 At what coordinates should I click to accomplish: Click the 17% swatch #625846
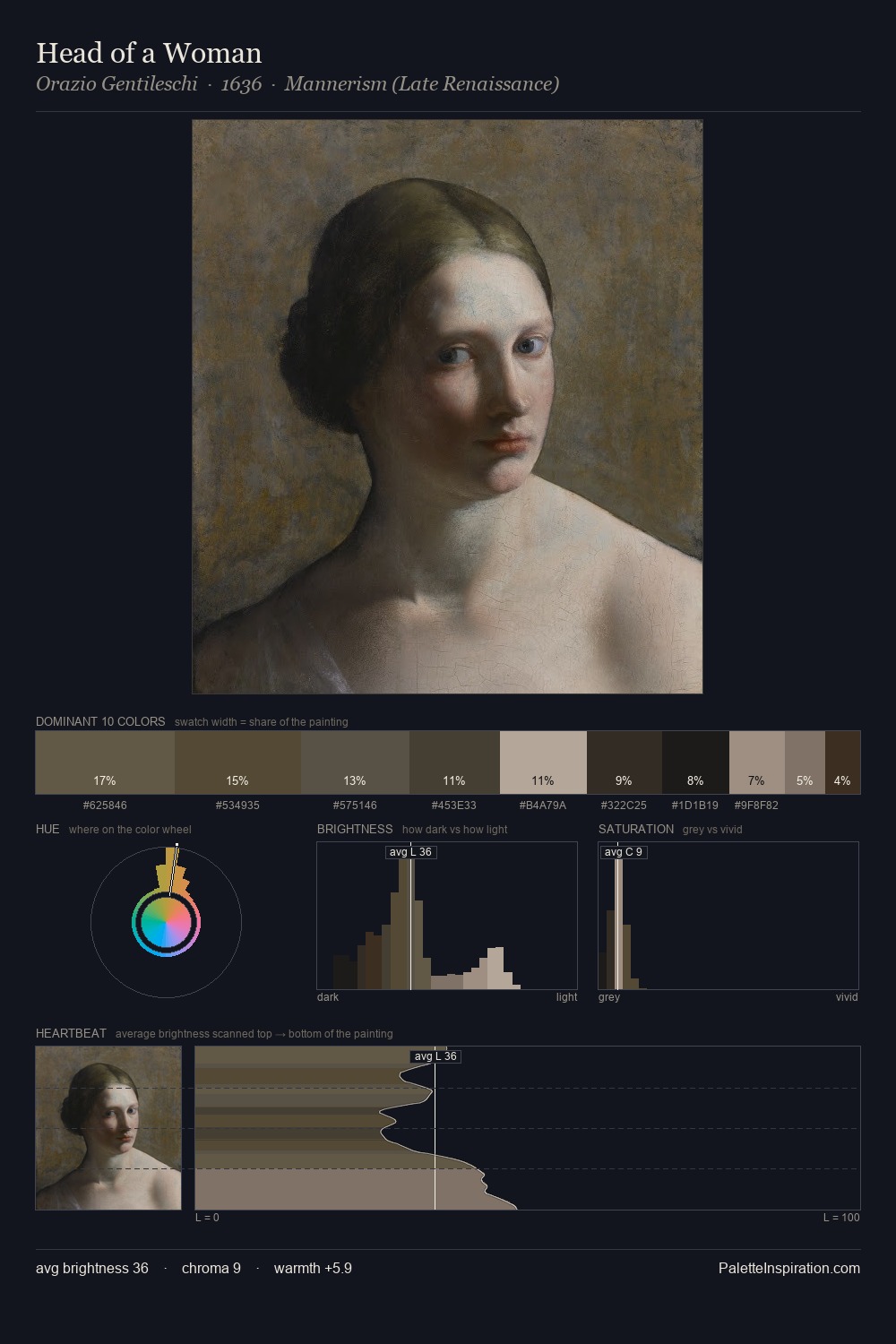pos(105,762)
